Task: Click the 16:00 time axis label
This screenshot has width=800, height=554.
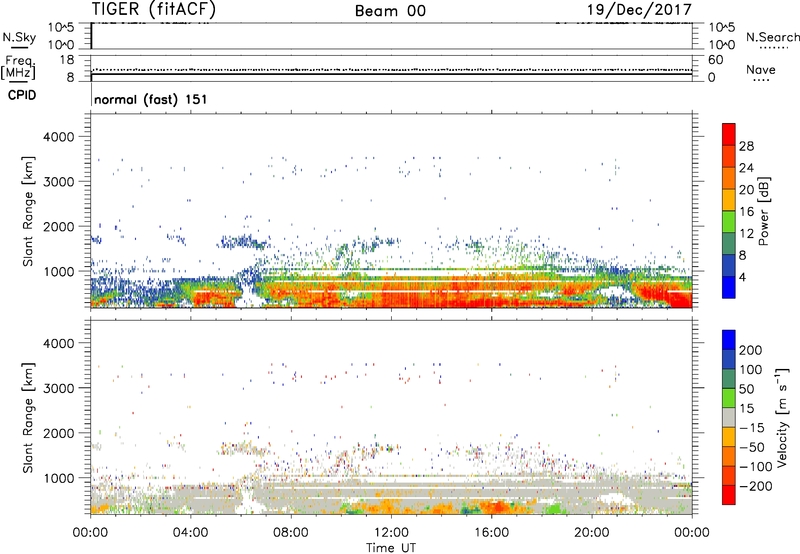Action: coord(491,533)
